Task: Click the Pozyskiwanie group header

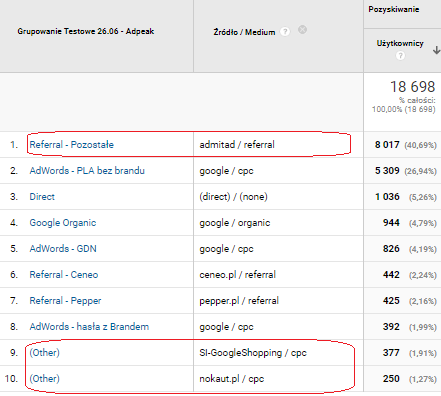Action: coord(394,9)
